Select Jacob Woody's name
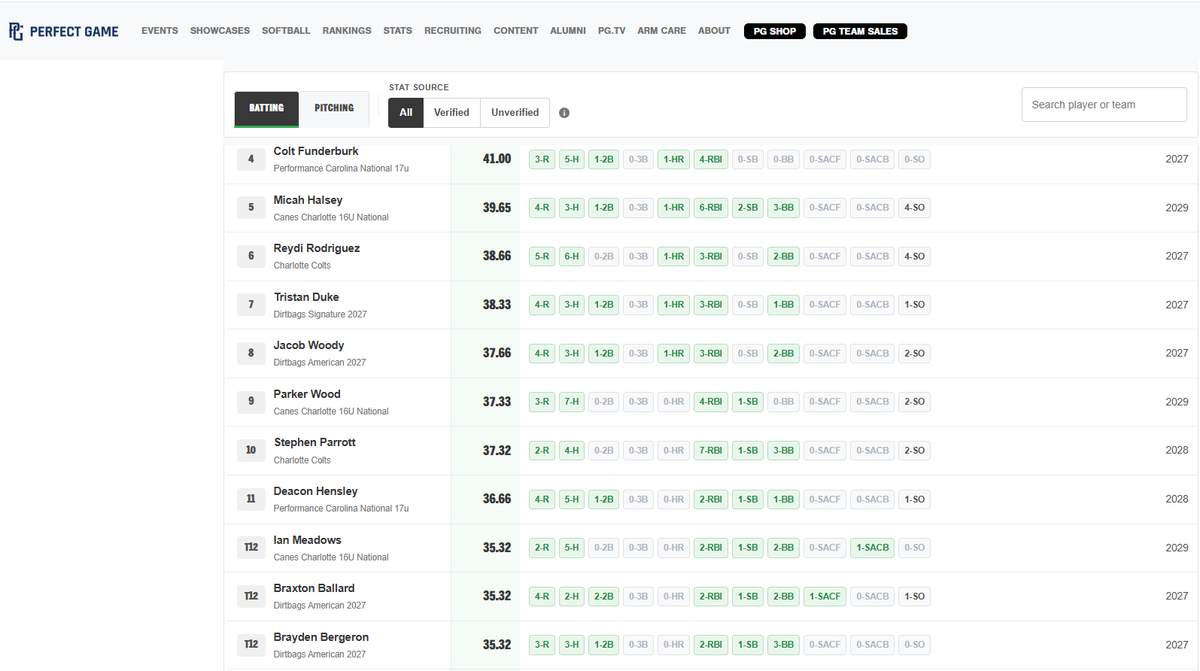Screen dimensions: 1200x671 [x=309, y=345]
